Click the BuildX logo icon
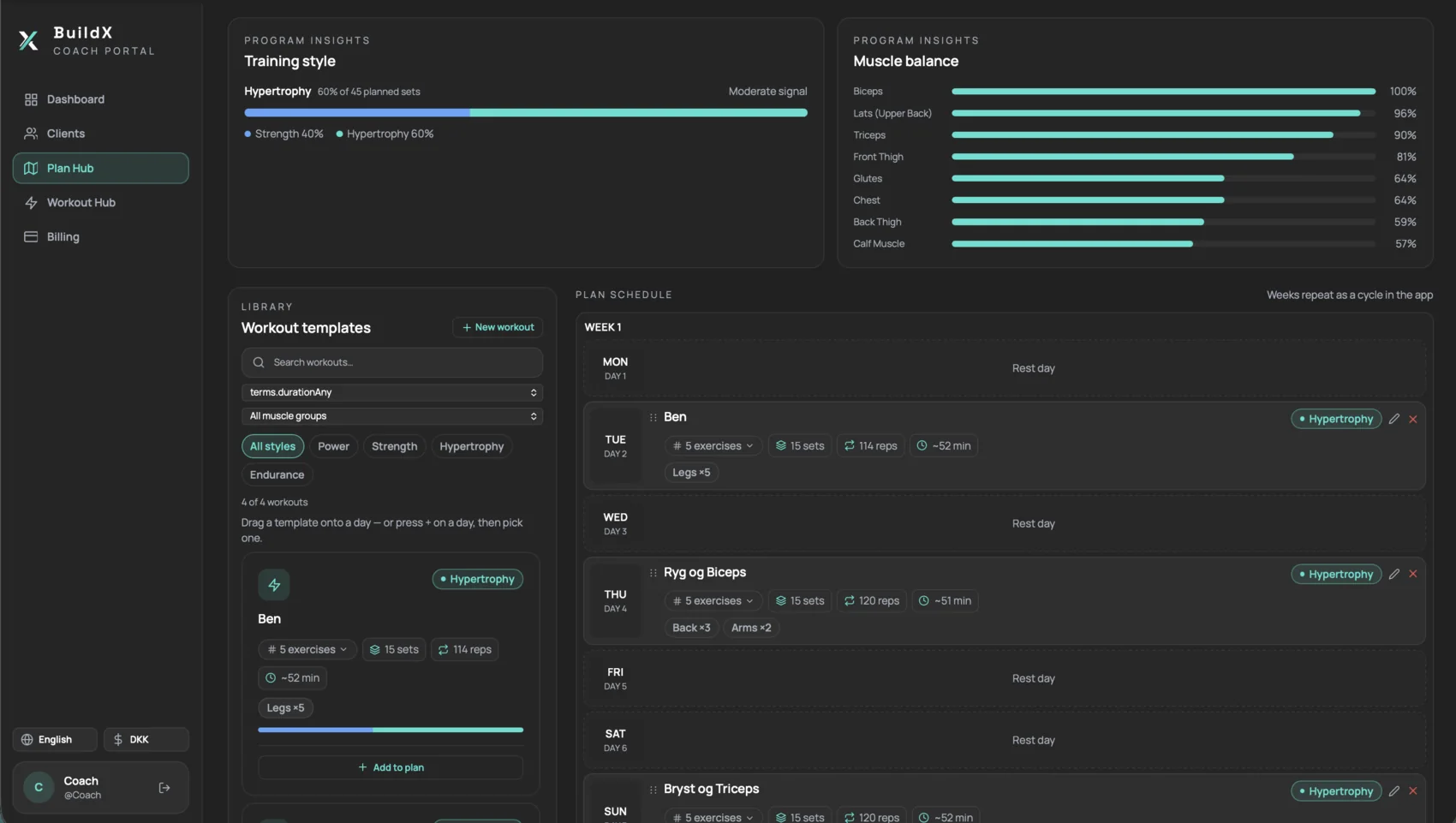 (28, 40)
